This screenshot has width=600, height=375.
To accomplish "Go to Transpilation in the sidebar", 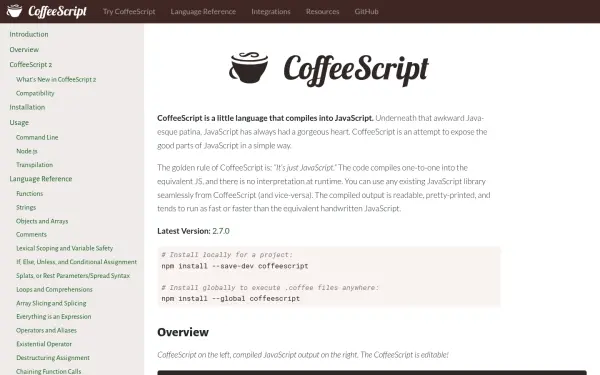I will coord(34,165).
